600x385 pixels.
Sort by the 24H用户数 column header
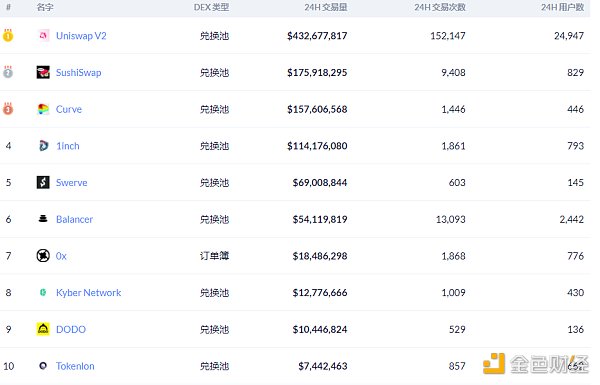click(x=562, y=7)
